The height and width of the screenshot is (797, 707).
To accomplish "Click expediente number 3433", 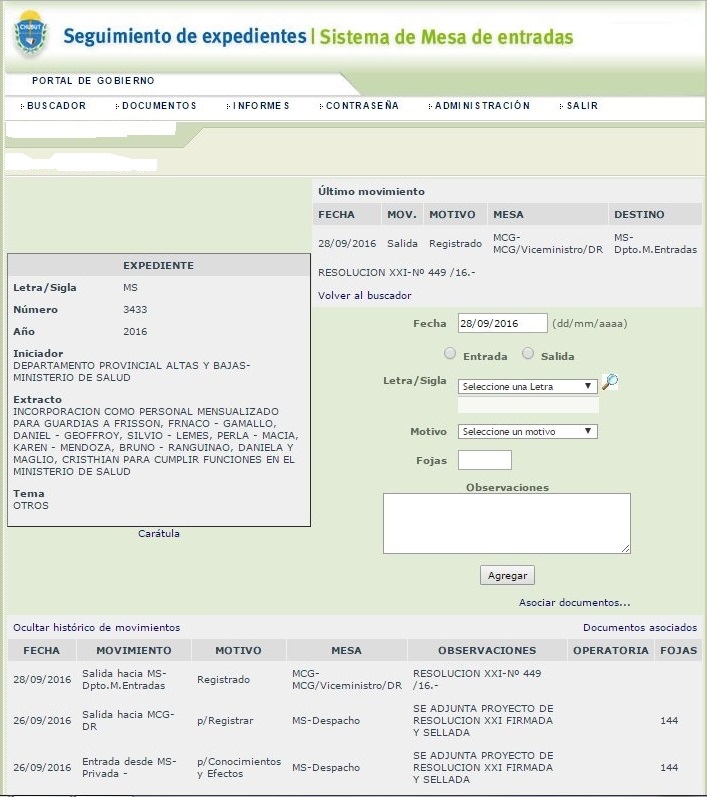I will point(135,310).
